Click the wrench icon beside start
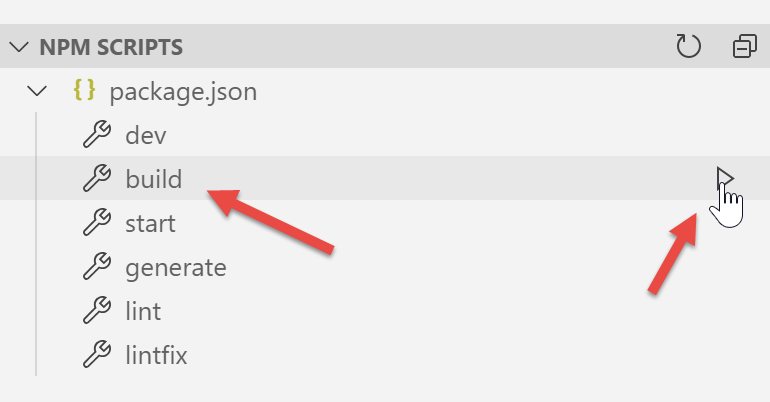Image resolution: width=770 pixels, height=402 pixels. [96, 223]
